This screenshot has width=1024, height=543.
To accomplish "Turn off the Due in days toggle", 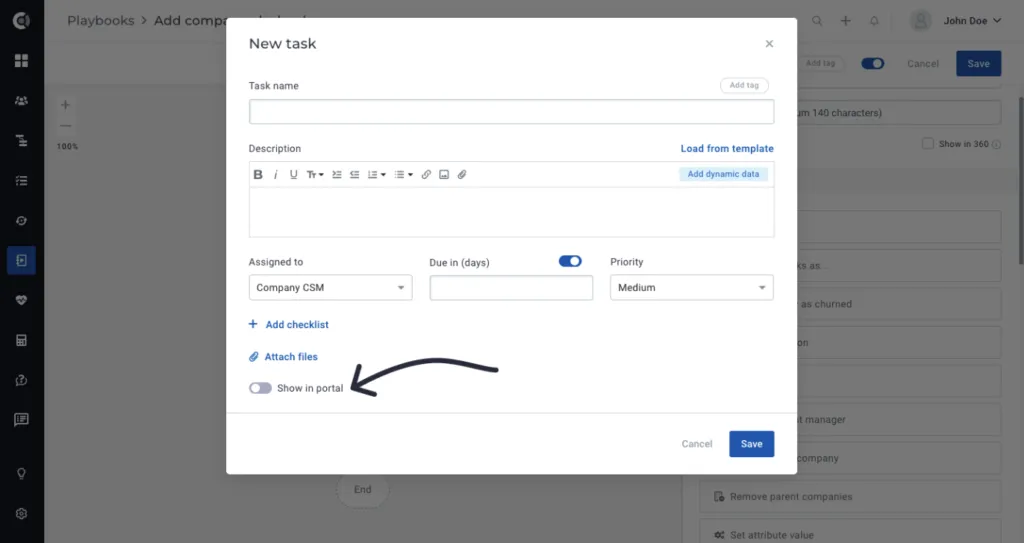I will pos(570,261).
